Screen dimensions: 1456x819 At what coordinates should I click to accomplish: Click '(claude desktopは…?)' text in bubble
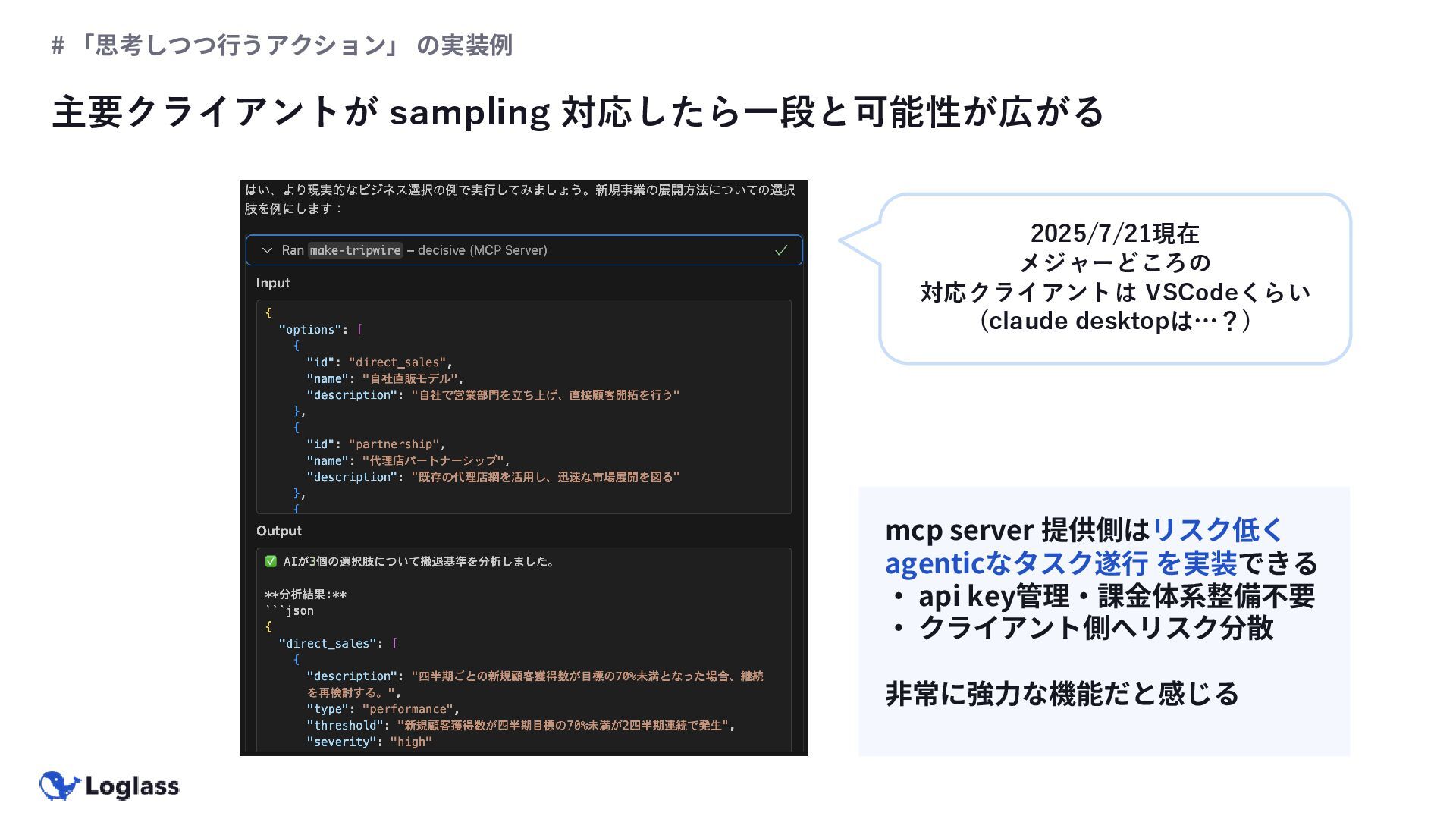[x=1115, y=321]
